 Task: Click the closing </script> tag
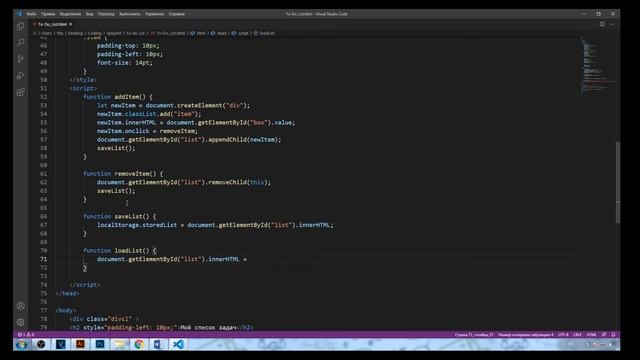pyautogui.click(x=85, y=285)
